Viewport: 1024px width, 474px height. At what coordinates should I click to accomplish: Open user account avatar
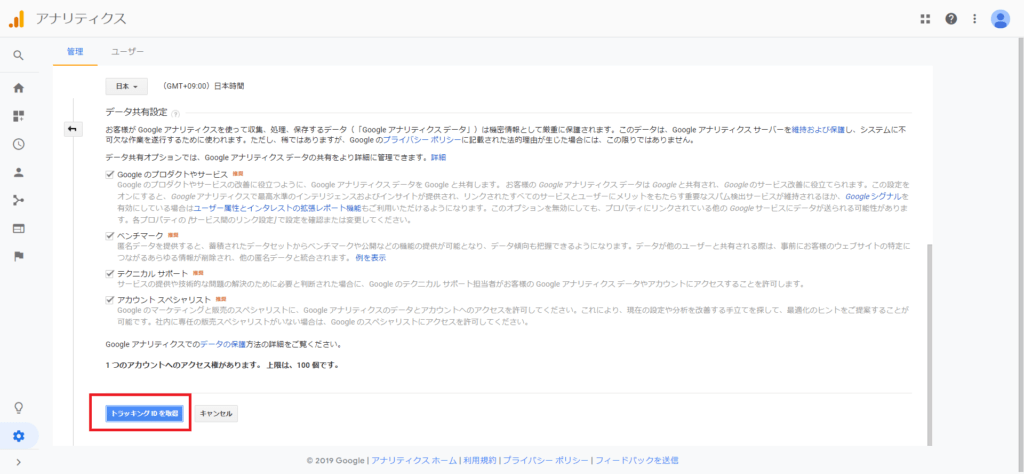coord(1000,19)
